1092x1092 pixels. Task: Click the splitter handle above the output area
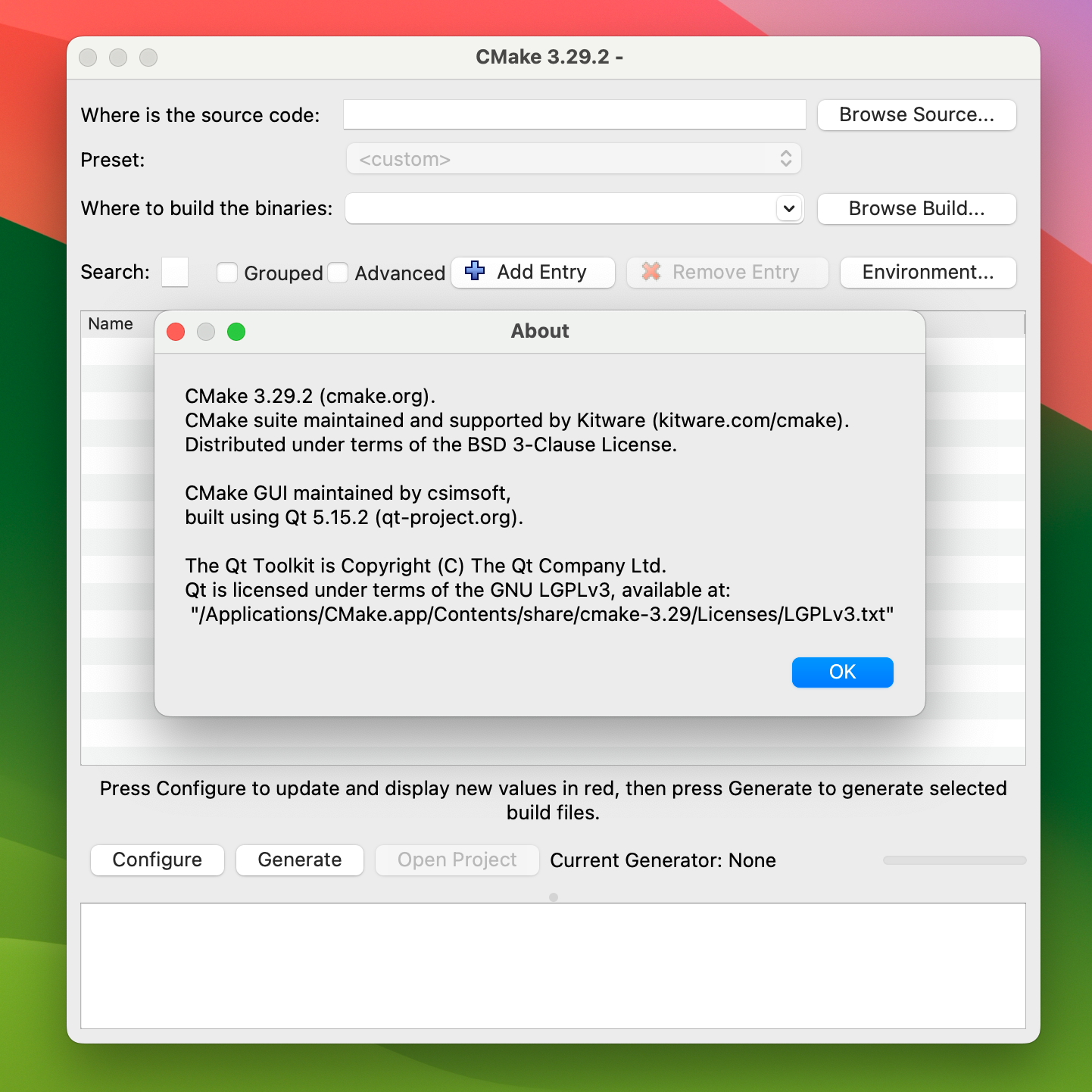pos(553,897)
